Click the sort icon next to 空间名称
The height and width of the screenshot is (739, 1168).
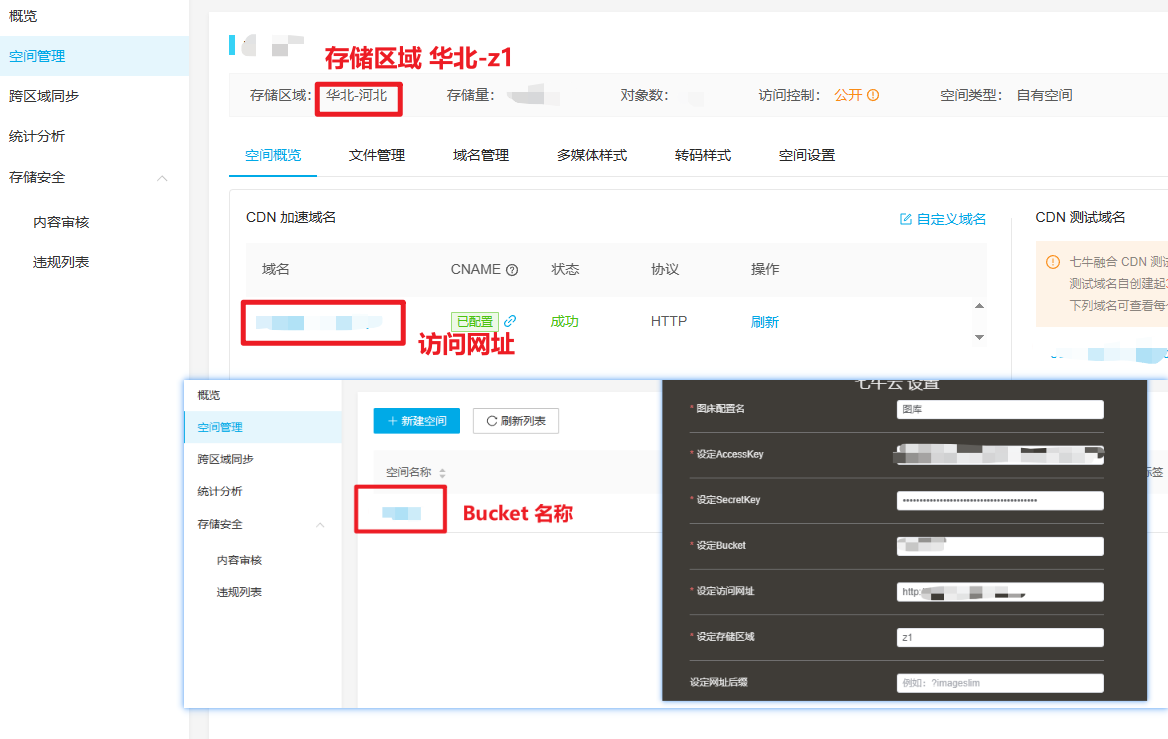click(443, 473)
